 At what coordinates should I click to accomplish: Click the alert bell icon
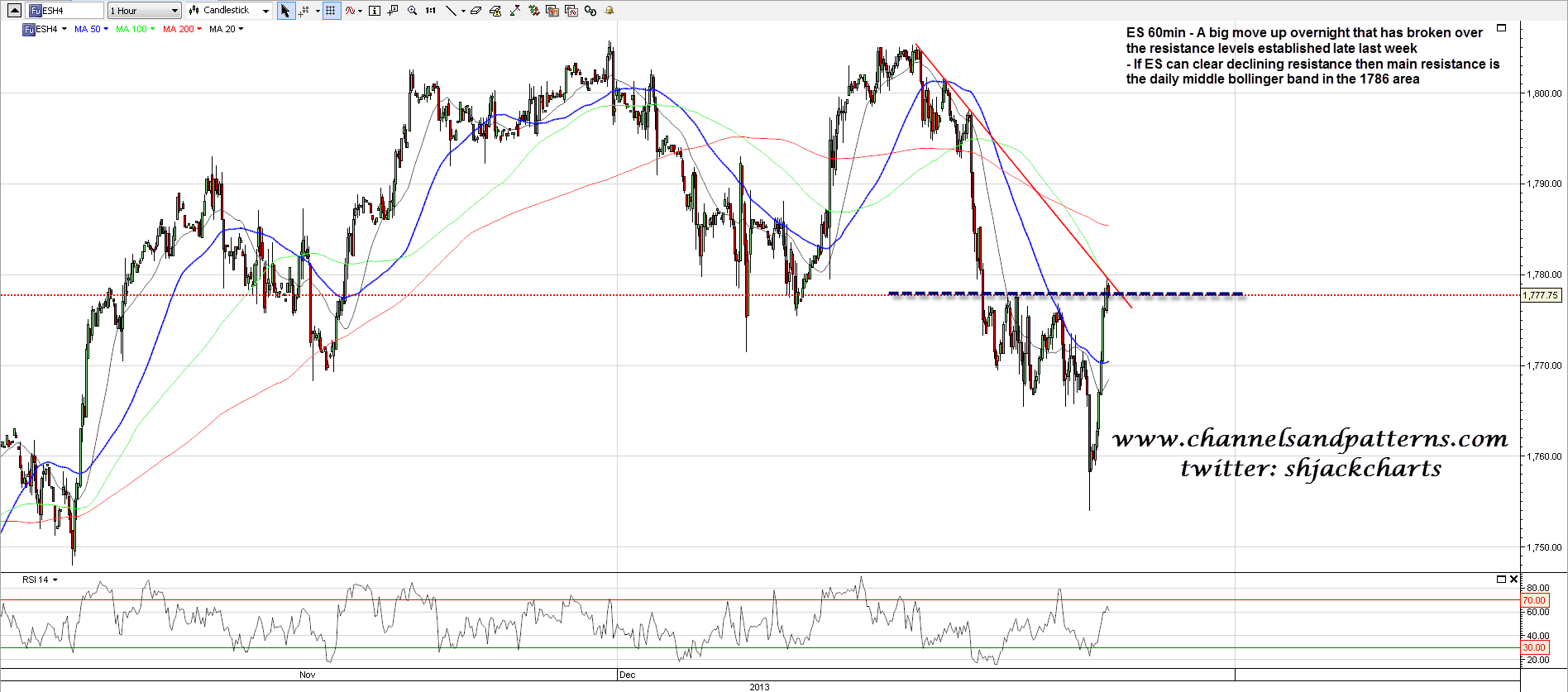(610, 11)
